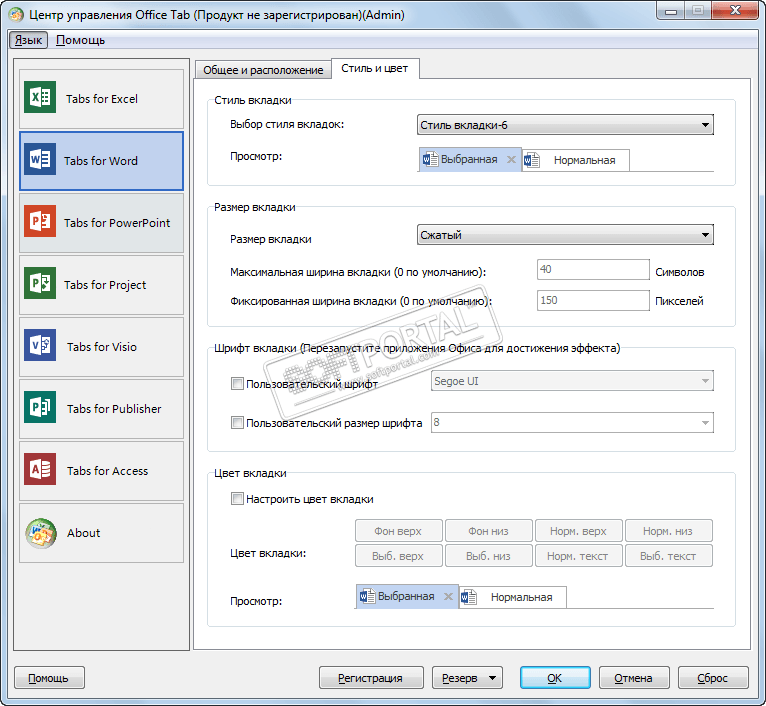Pick the Фон верх color button
766x706 pixels.
point(399,531)
